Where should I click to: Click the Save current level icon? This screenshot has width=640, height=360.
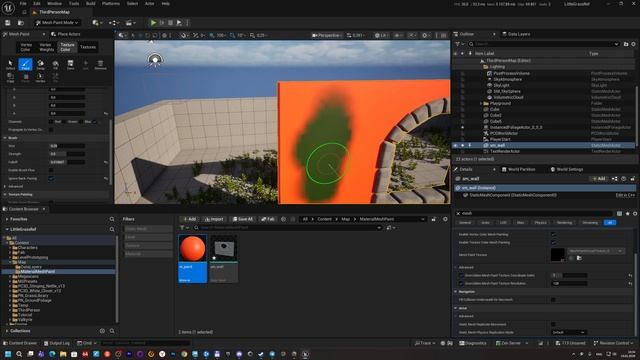click(7, 23)
